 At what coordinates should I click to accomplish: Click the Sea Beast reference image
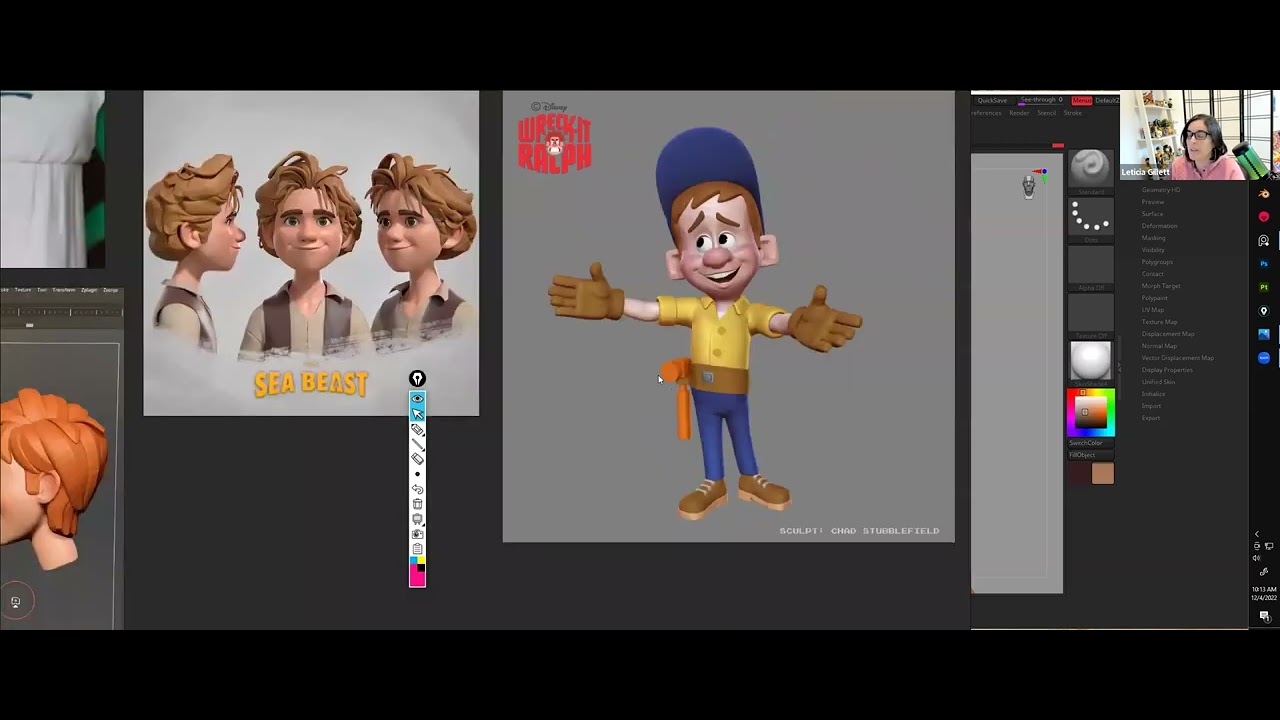[x=311, y=253]
